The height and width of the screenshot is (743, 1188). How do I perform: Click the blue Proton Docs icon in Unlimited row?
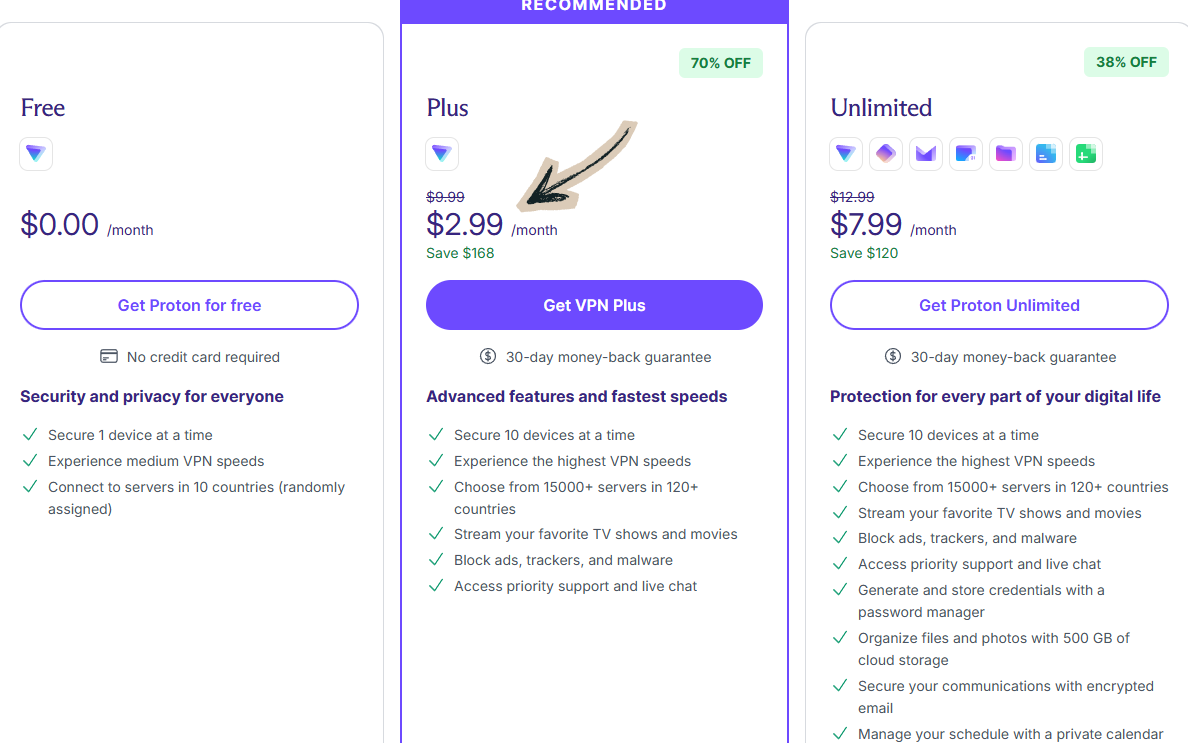click(1046, 154)
